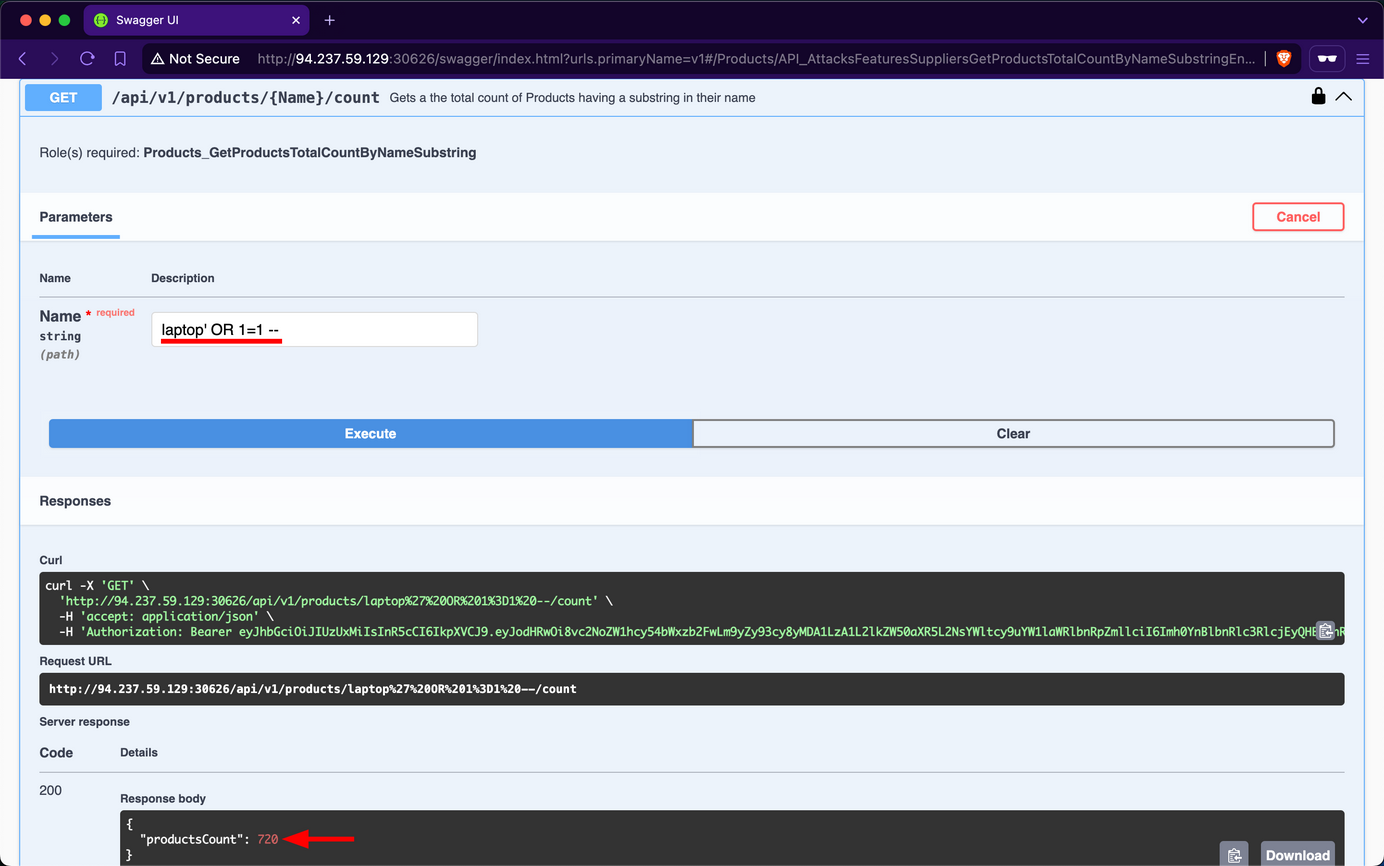Navigate back using the browser back arrow

pos(22,58)
